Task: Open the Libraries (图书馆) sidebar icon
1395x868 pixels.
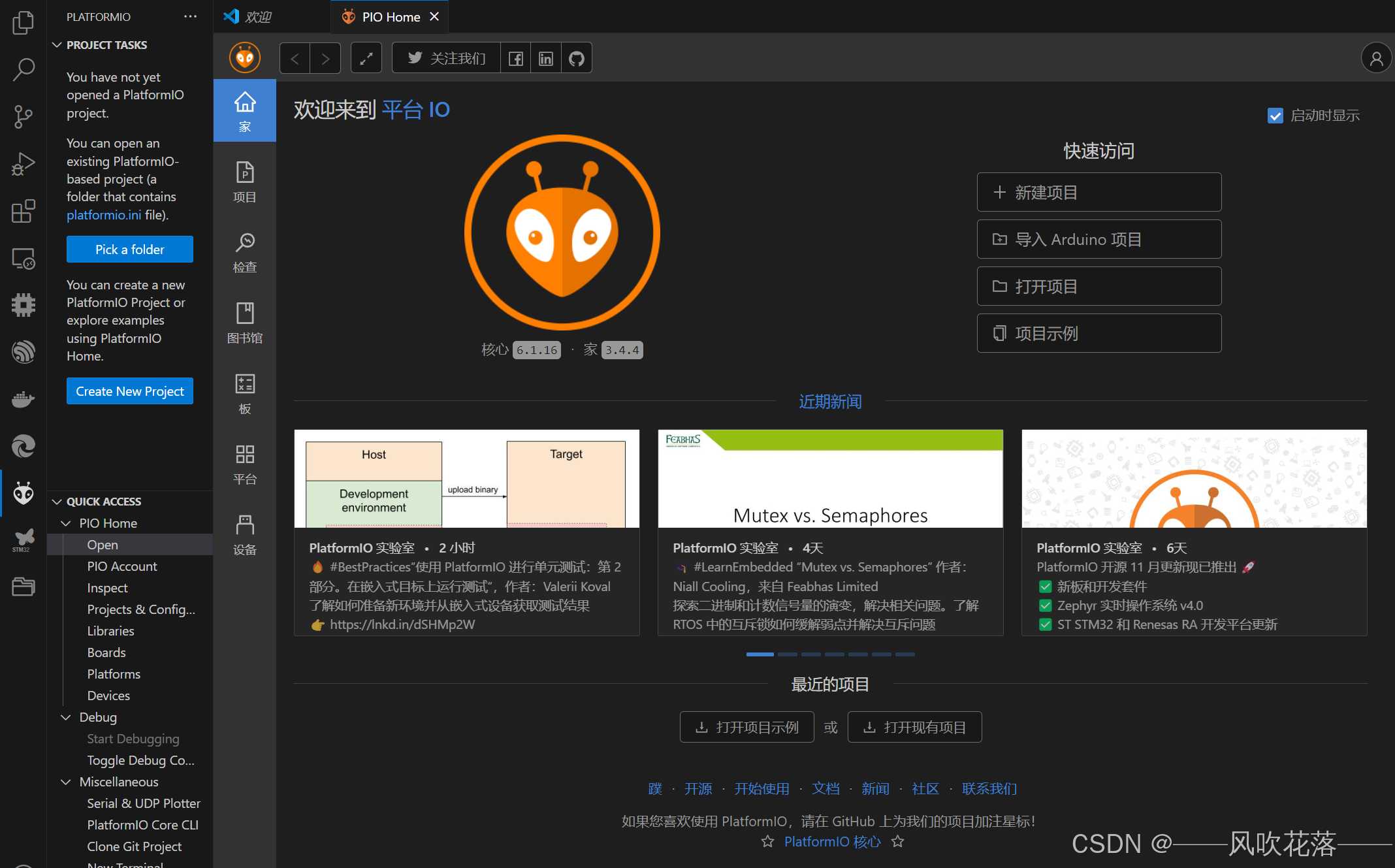Action: click(245, 323)
